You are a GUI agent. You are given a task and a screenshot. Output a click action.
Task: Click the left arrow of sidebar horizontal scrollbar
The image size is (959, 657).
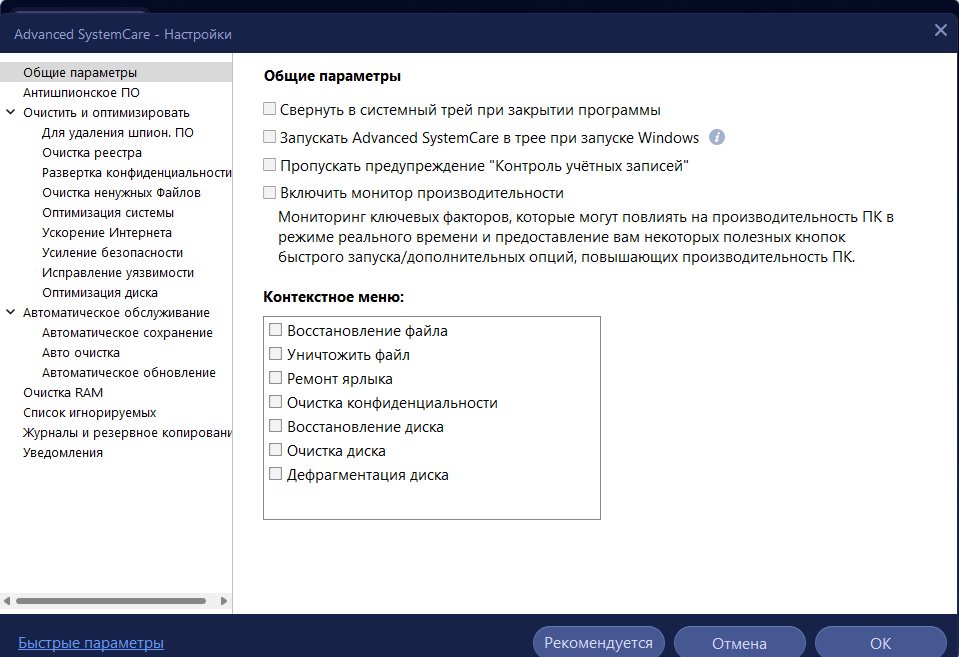7,601
